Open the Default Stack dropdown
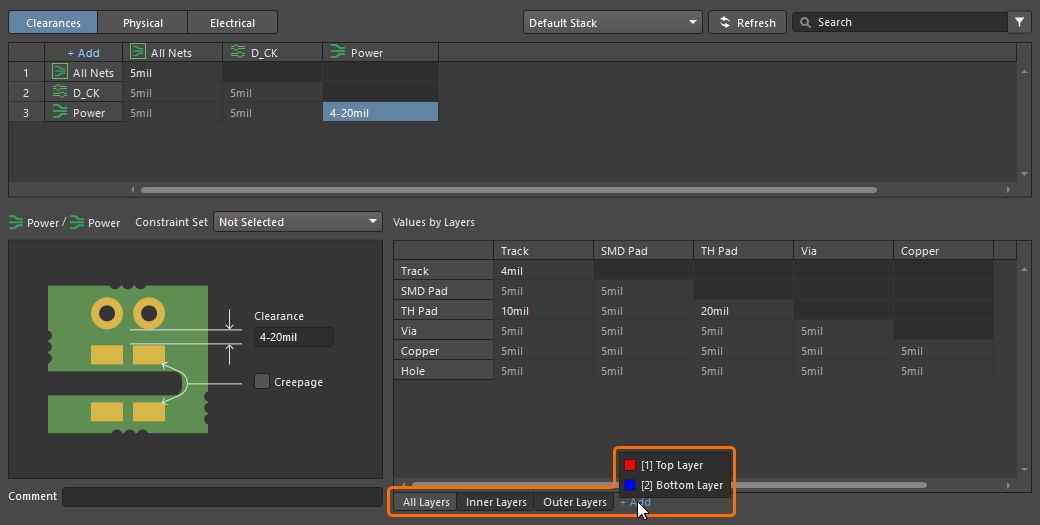1040x525 pixels. [x=612, y=22]
